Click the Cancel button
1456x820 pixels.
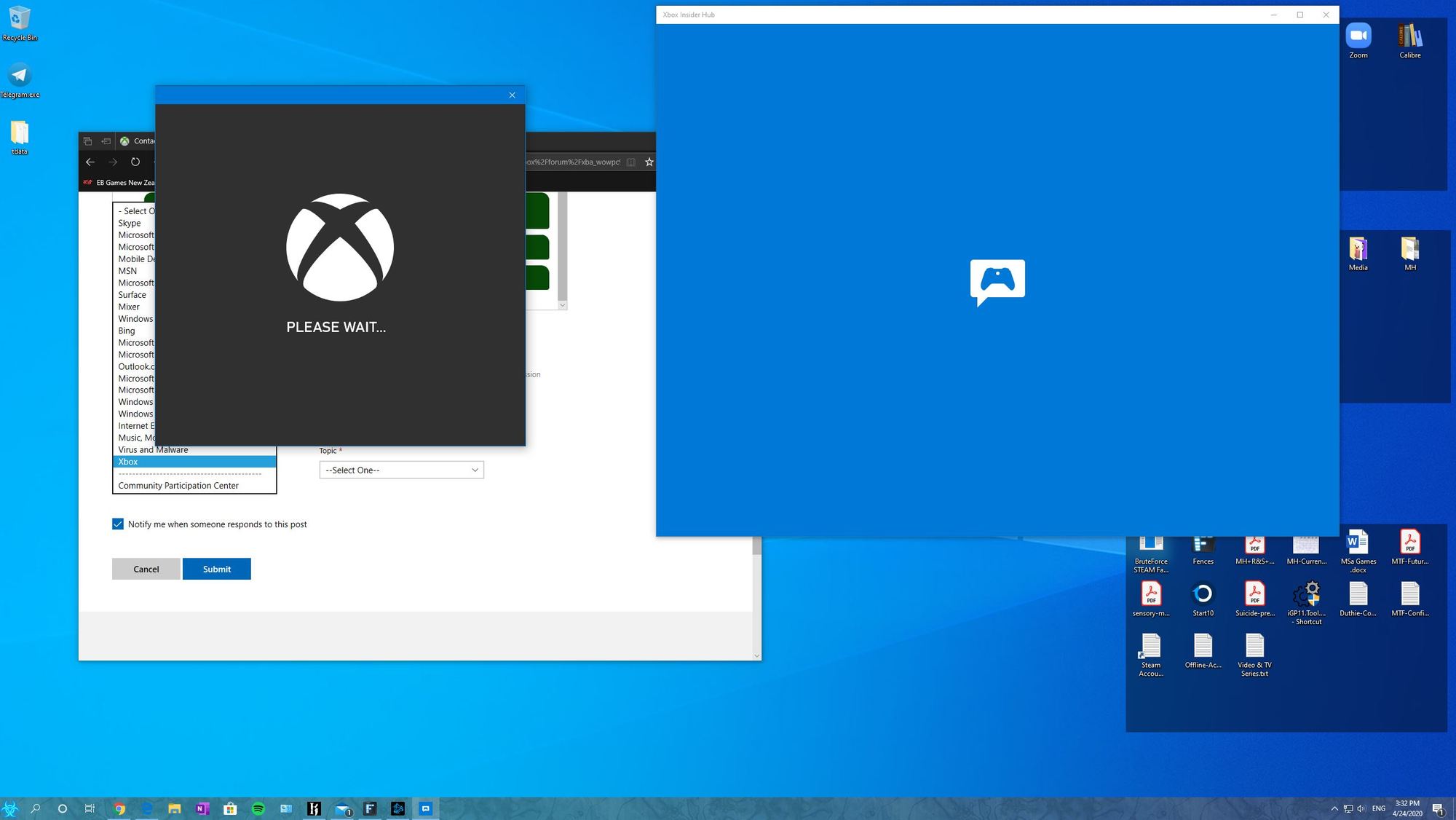(x=146, y=569)
